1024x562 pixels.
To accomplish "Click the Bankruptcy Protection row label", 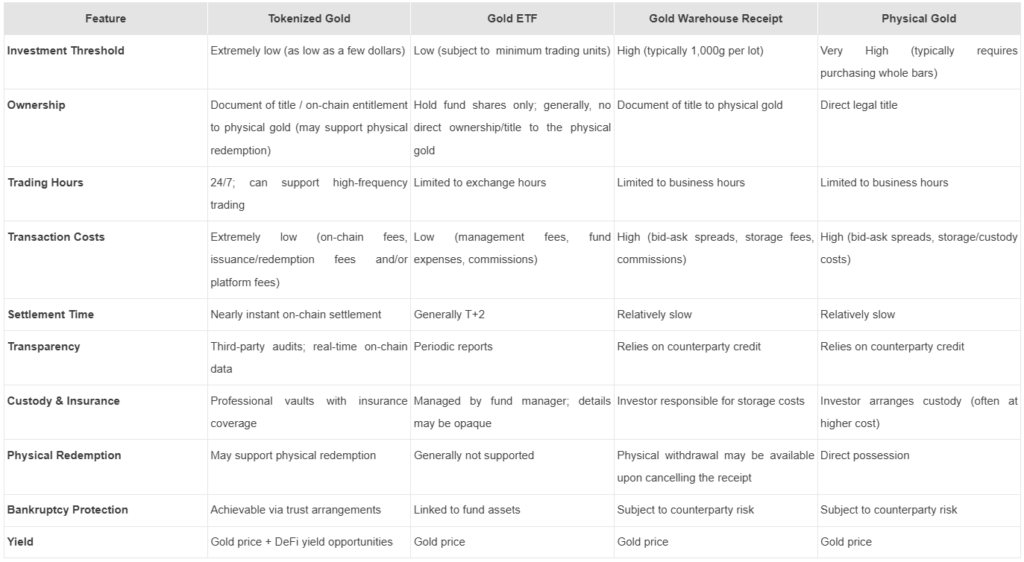I will (x=67, y=510).
